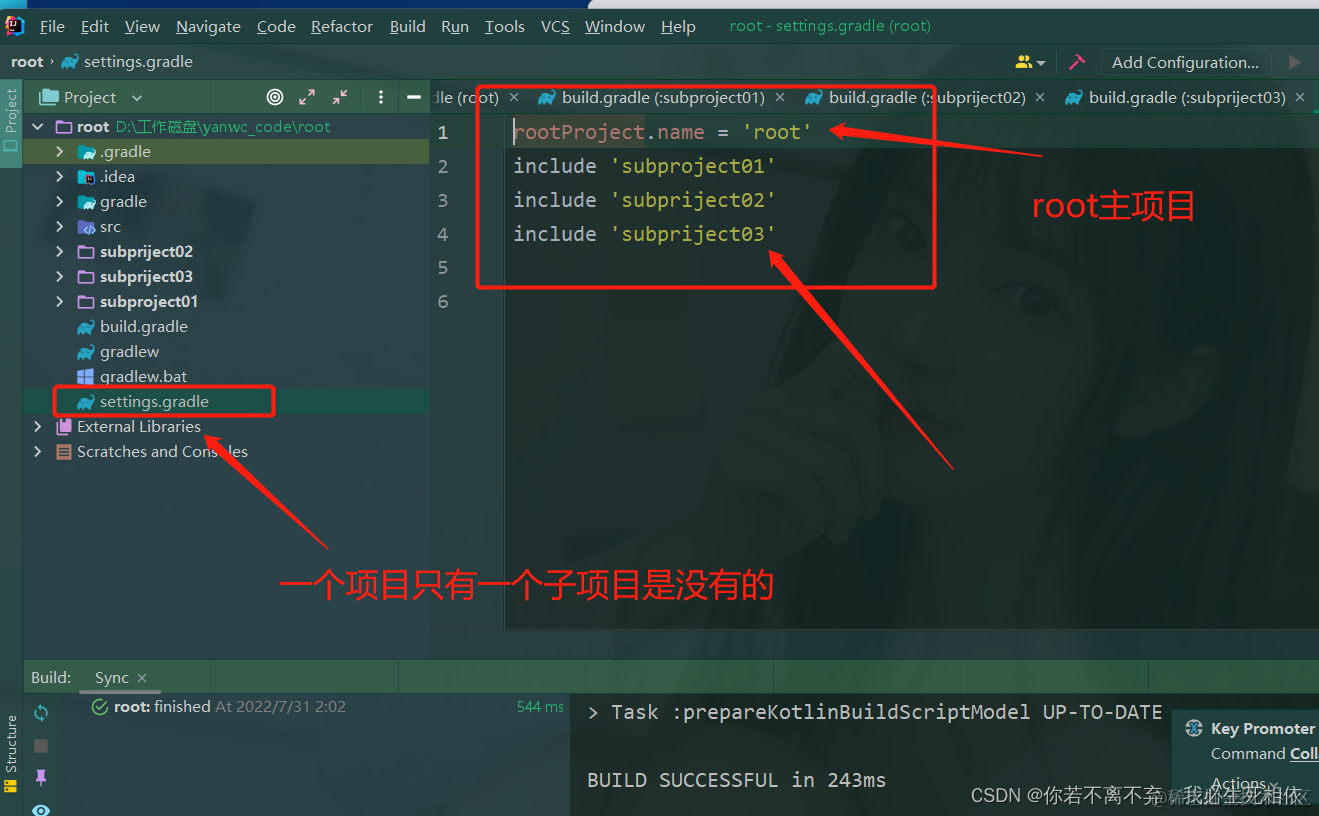
Task: Open the Navigate menu
Action: click(x=208, y=27)
